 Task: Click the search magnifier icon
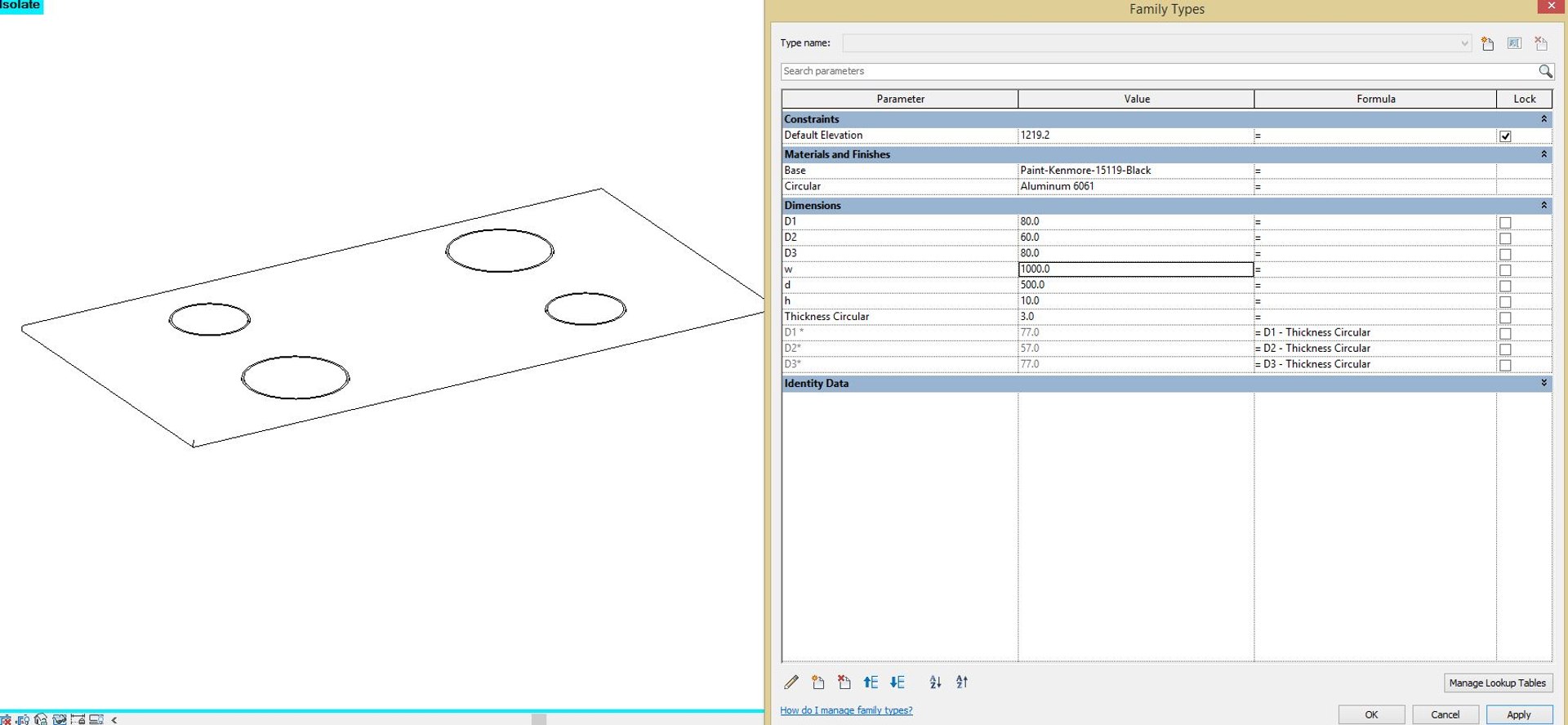click(x=1545, y=71)
